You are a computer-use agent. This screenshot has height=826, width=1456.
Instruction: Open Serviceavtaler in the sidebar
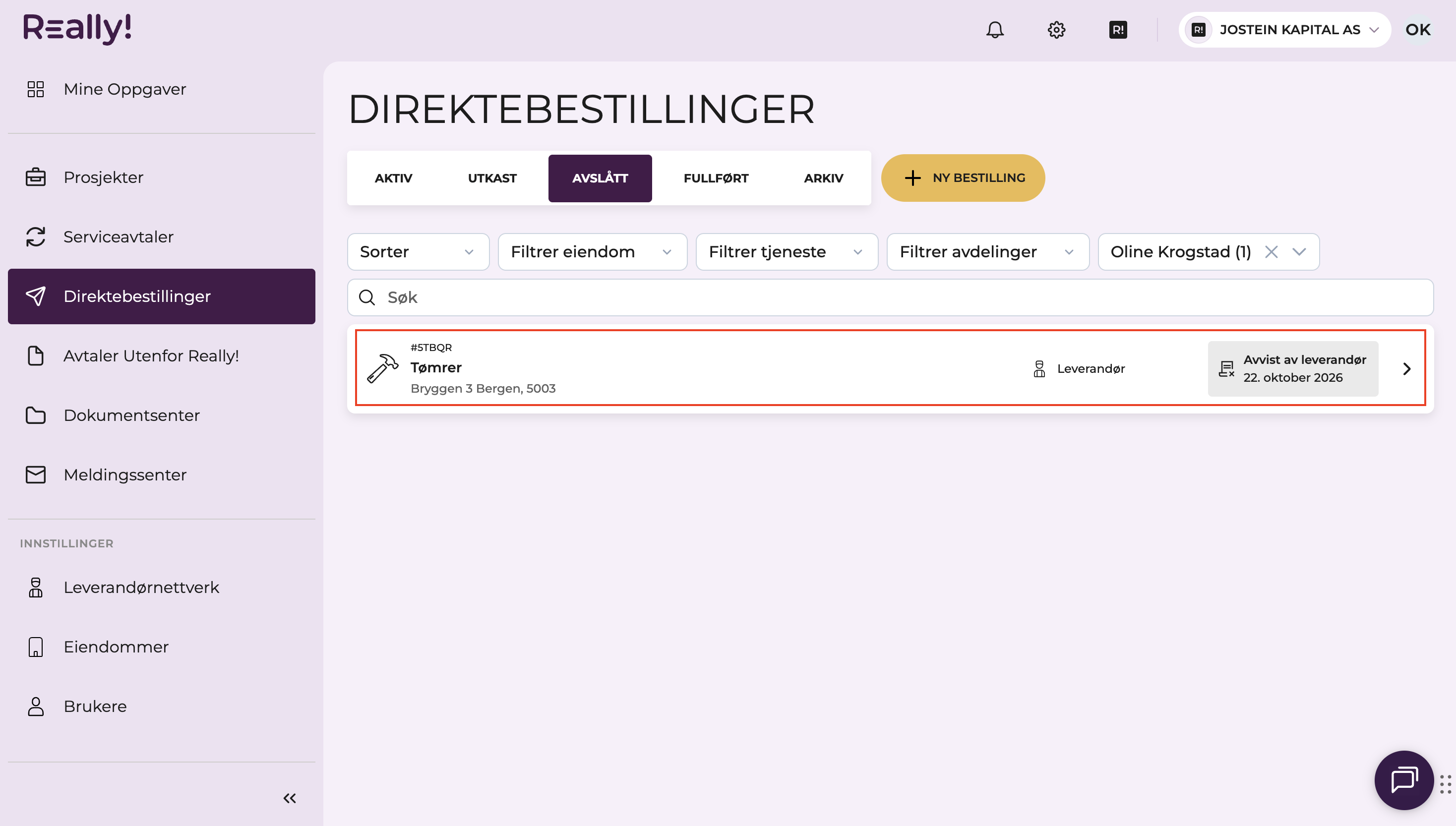tap(162, 236)
